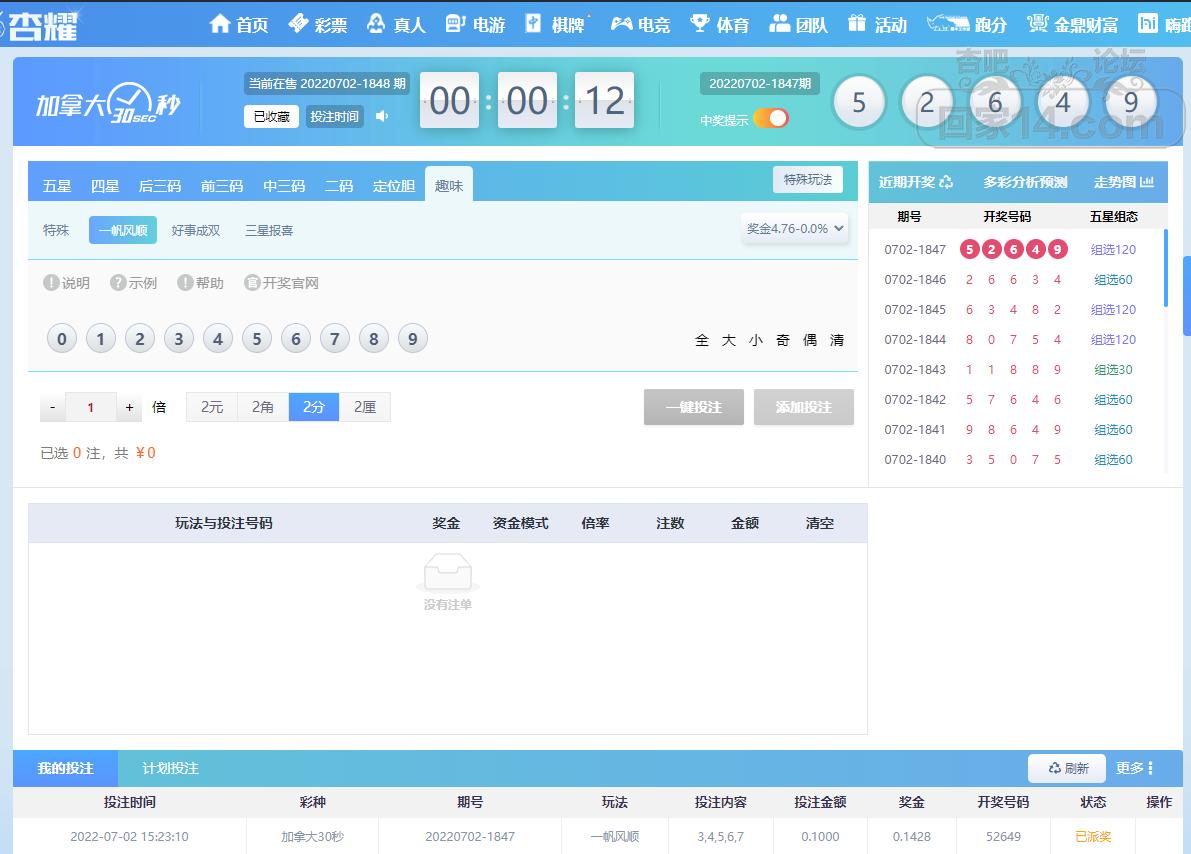Click the 刷新 button
The height and width of the screenshot is (854, 1191).
[x=1067, y=768]
